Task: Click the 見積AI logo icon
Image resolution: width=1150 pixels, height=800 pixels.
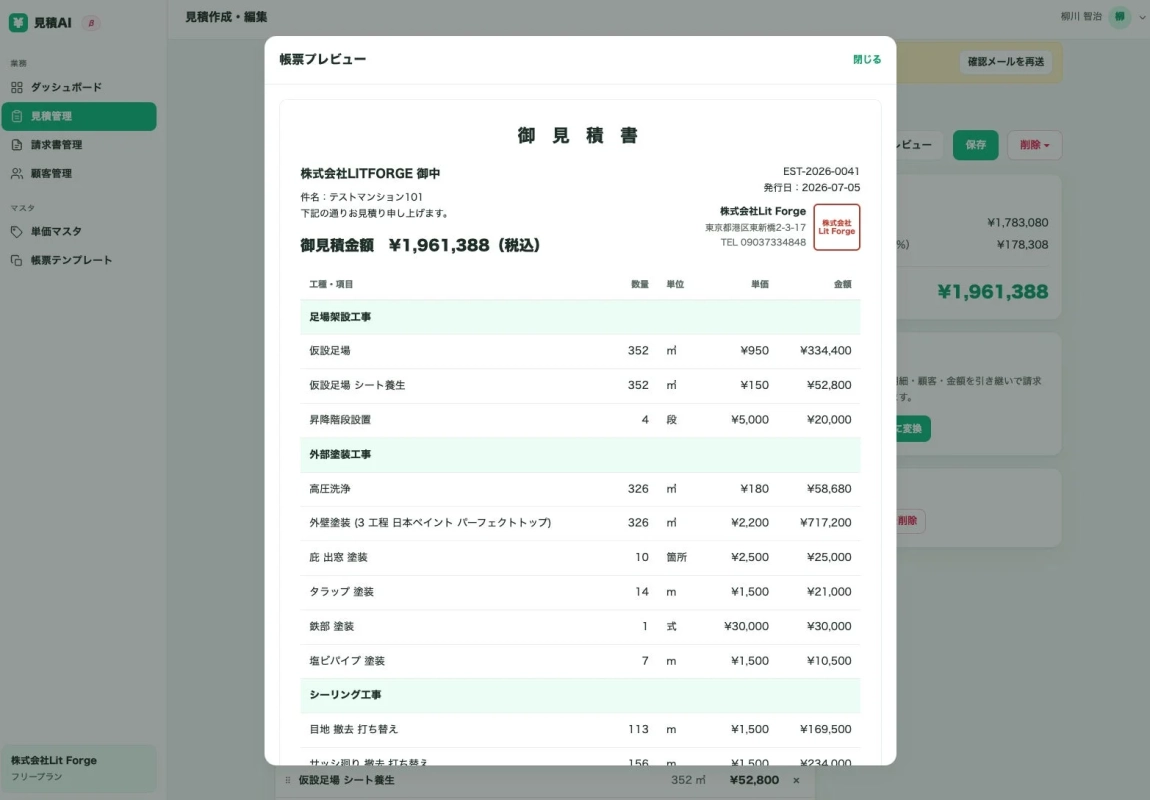Action: 18,23
